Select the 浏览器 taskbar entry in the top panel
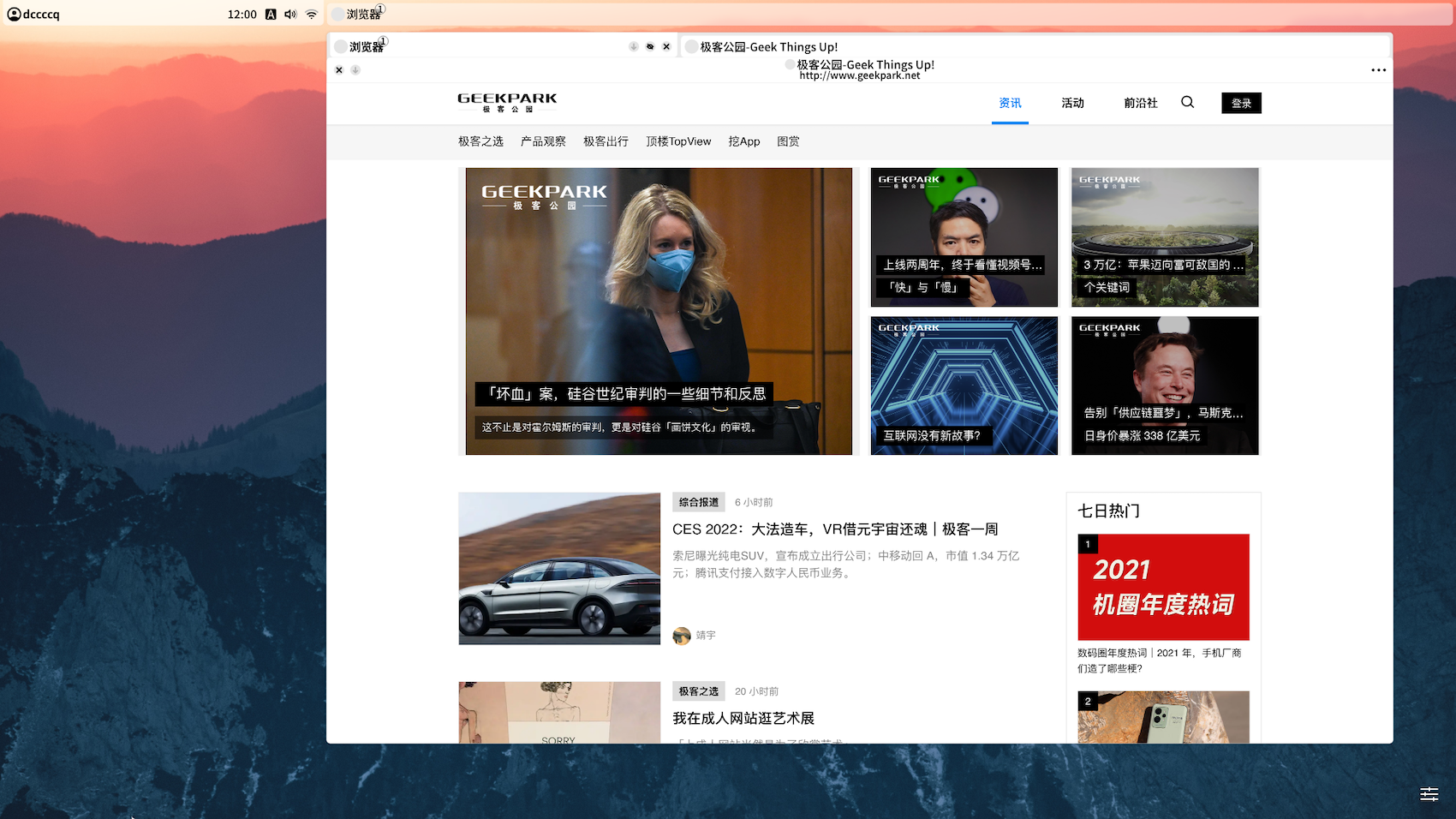The width and height of the screenshot is (1456, 819). (x=359, y=14)
